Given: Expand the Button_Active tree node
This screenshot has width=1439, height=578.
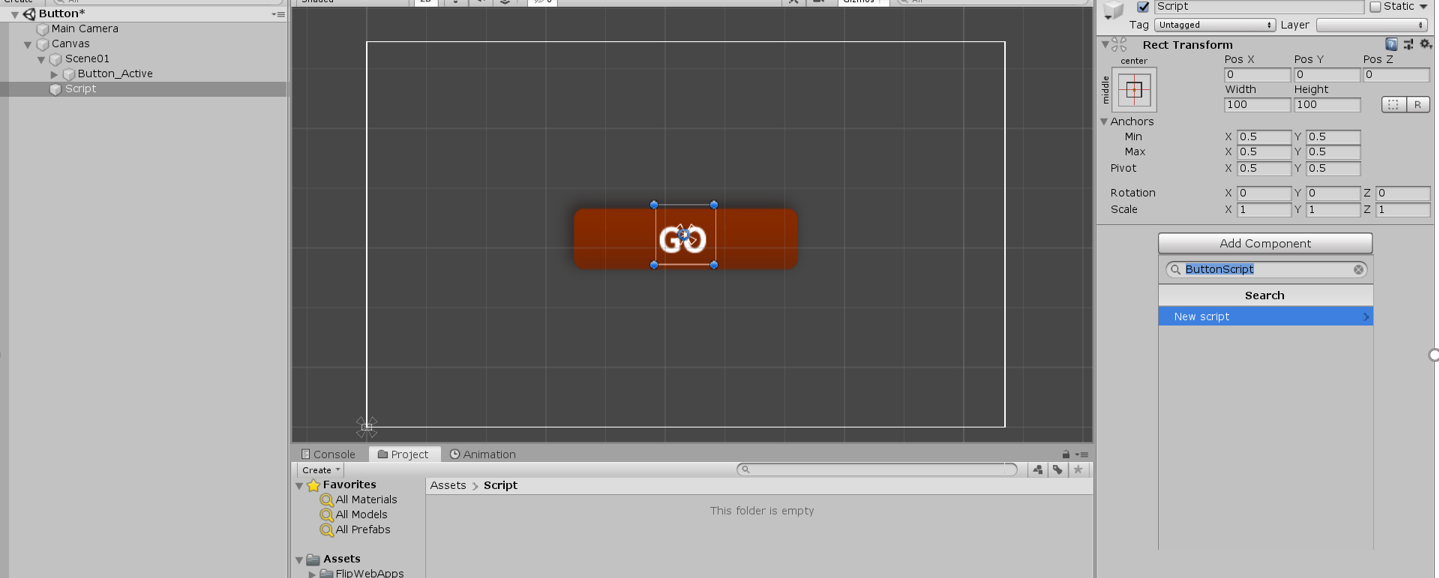Looking at the screenshot, I should tap(54, 74).
